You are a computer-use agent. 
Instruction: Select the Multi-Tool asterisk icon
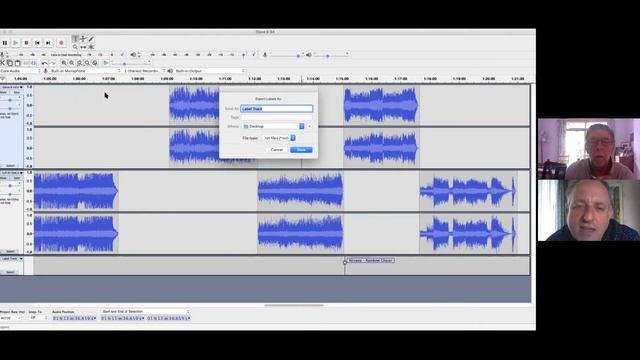click(x=91, y=47)
